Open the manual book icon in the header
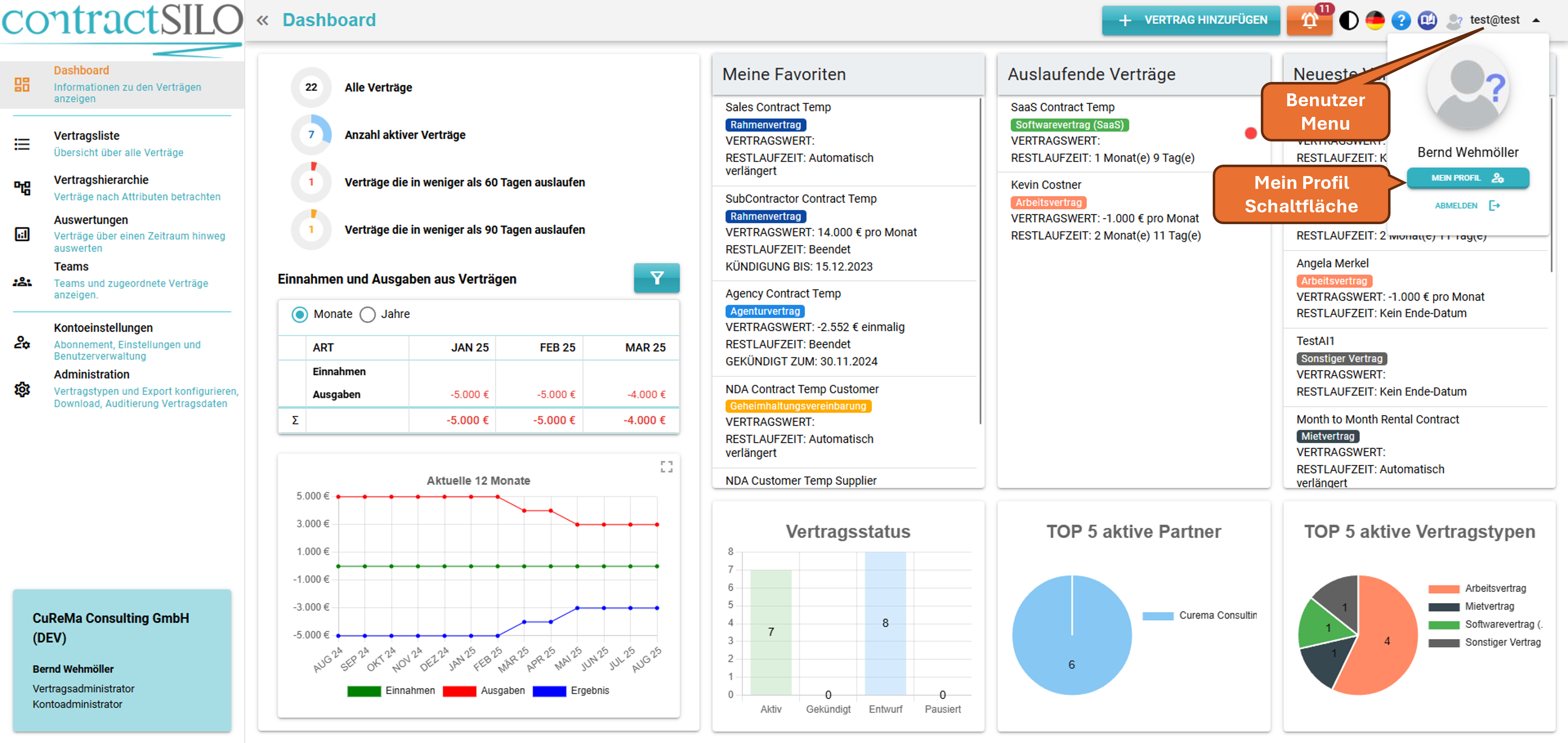Viewport: 1568px width, 743px height. click(1427, 20)
